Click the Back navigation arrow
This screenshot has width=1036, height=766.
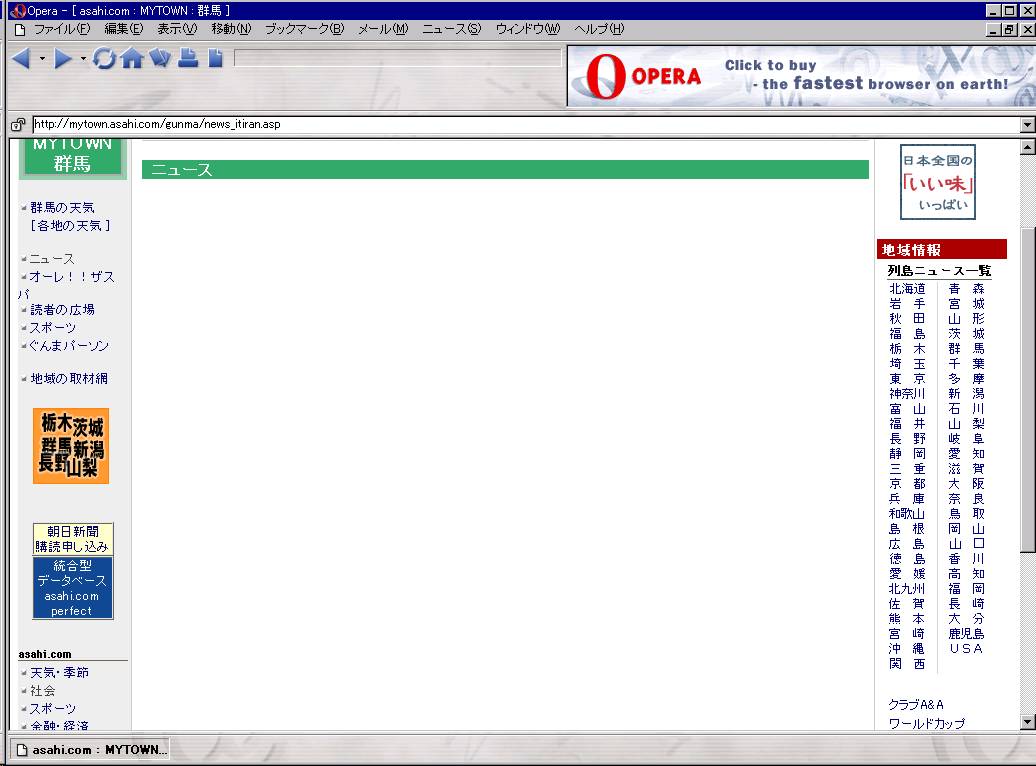coord(22,59)
